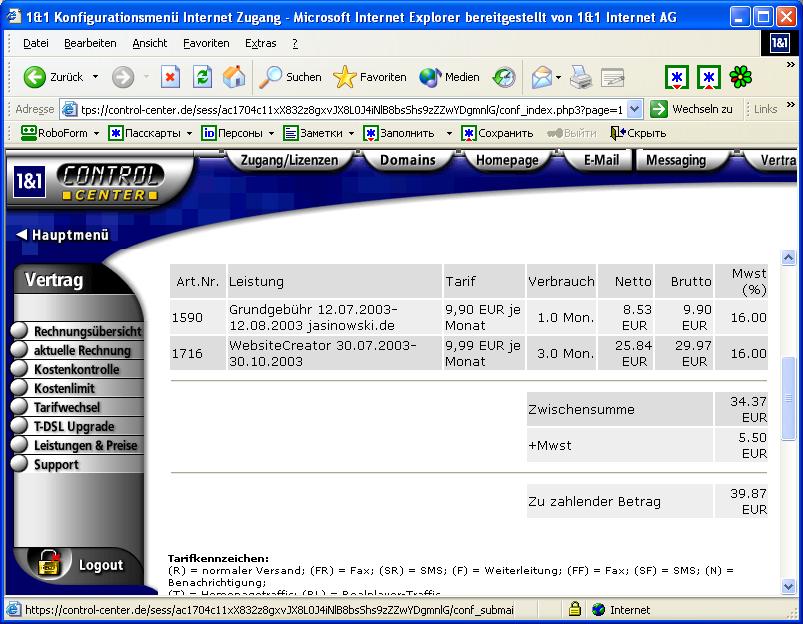Click the Internet zone globe icon
The image size is (803, 624).
point(598,609)
